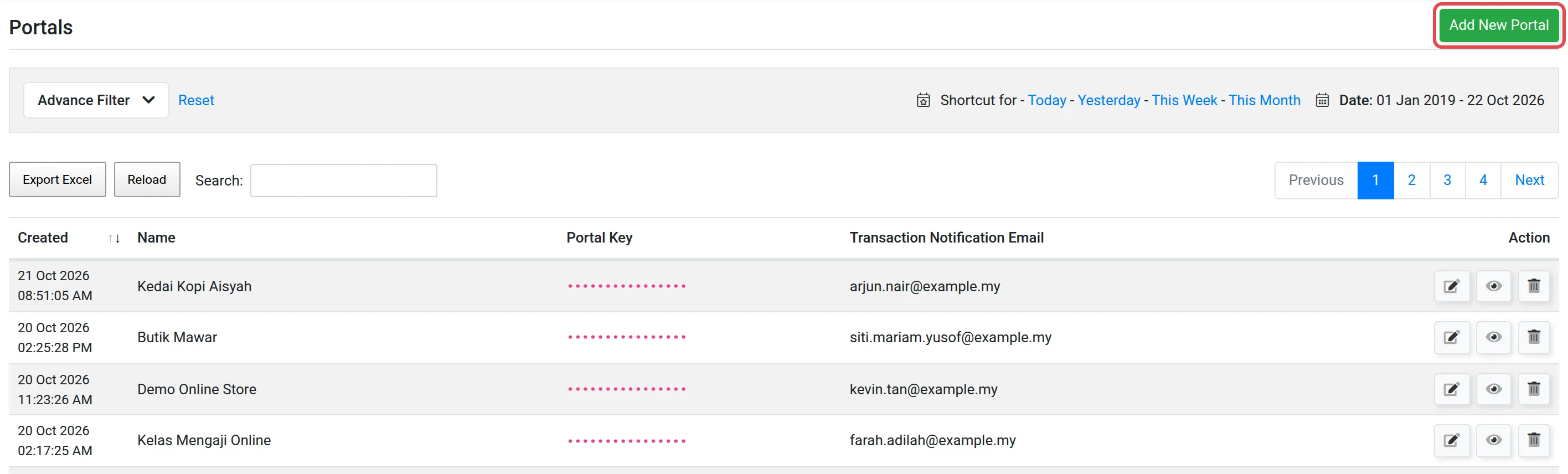Click the Add New Portal button

(x=1499, y=25)
